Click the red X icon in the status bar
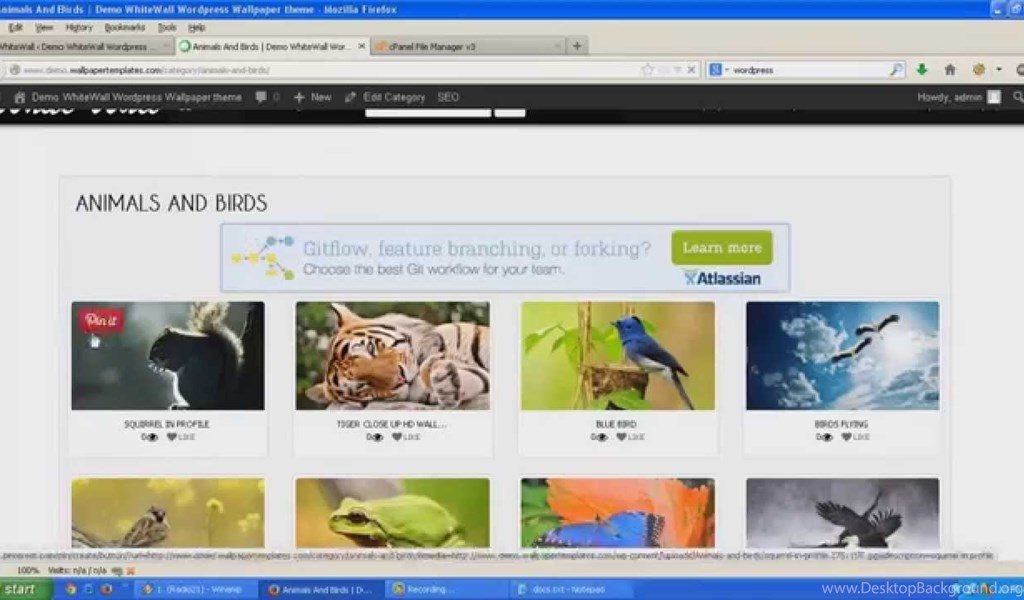 131,571
